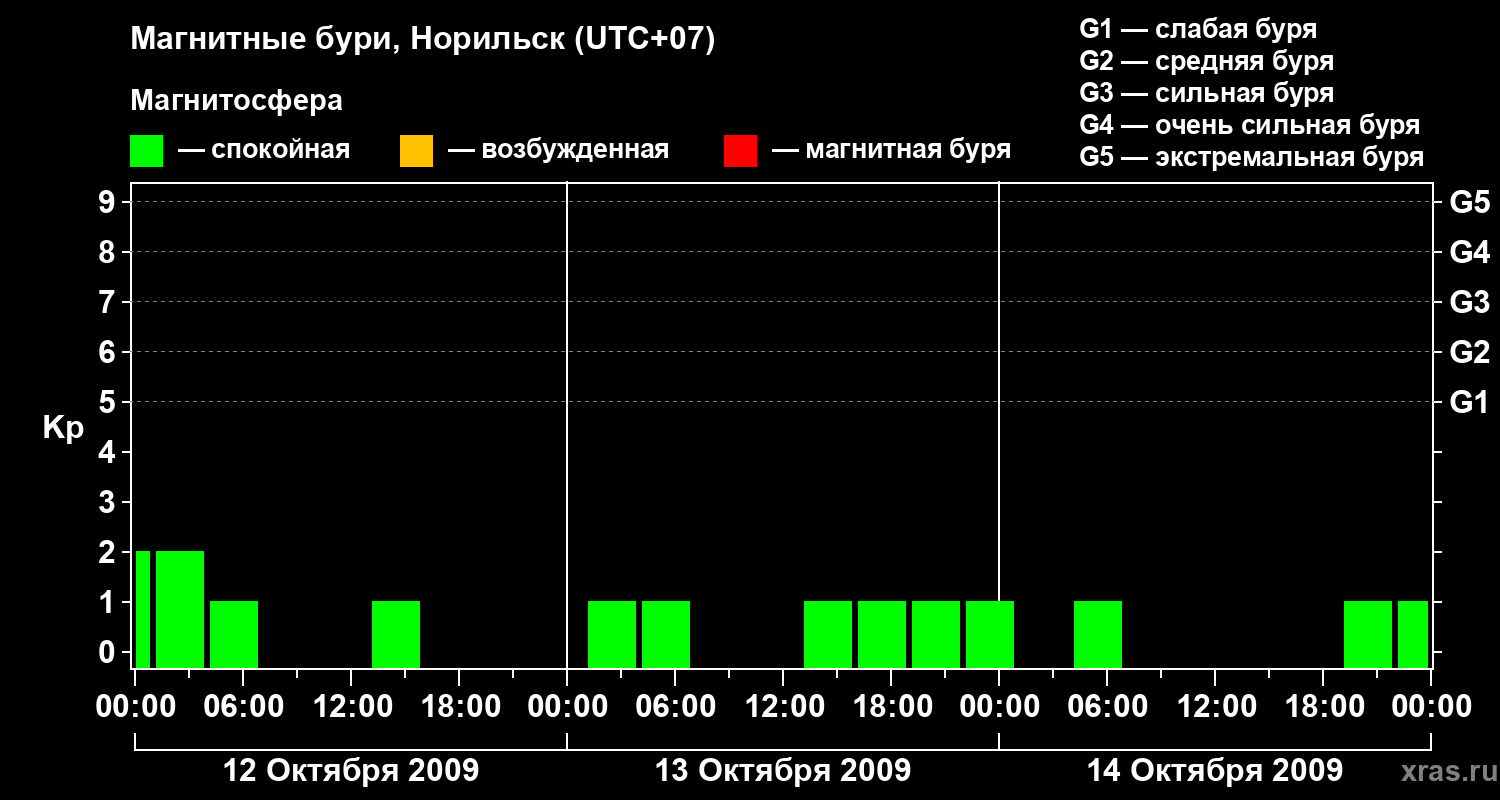Click the narrow first Kp 2 bar on 12 October
The image size is (1500, 800).
tap(143, 609)
